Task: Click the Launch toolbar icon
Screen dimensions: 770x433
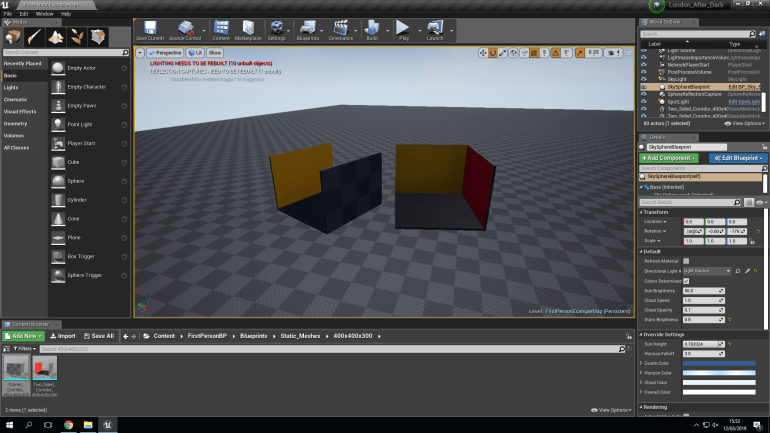Action: click(435, 30)
